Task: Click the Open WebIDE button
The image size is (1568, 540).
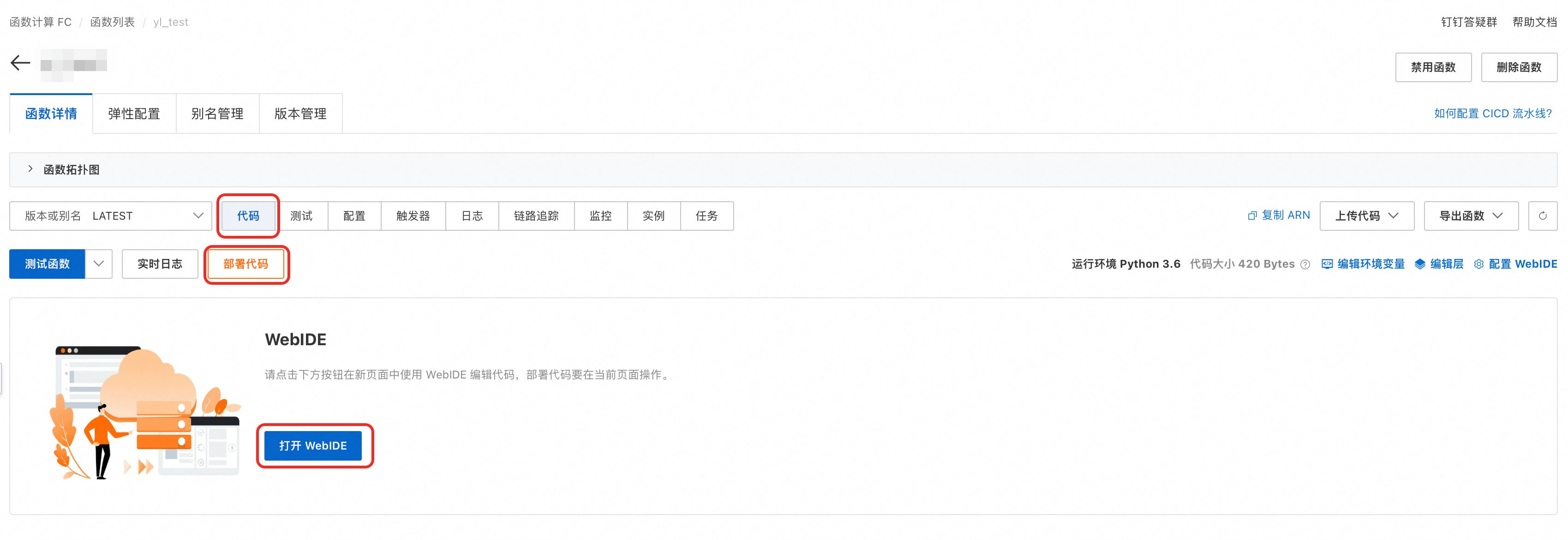Action: [313, 446]
